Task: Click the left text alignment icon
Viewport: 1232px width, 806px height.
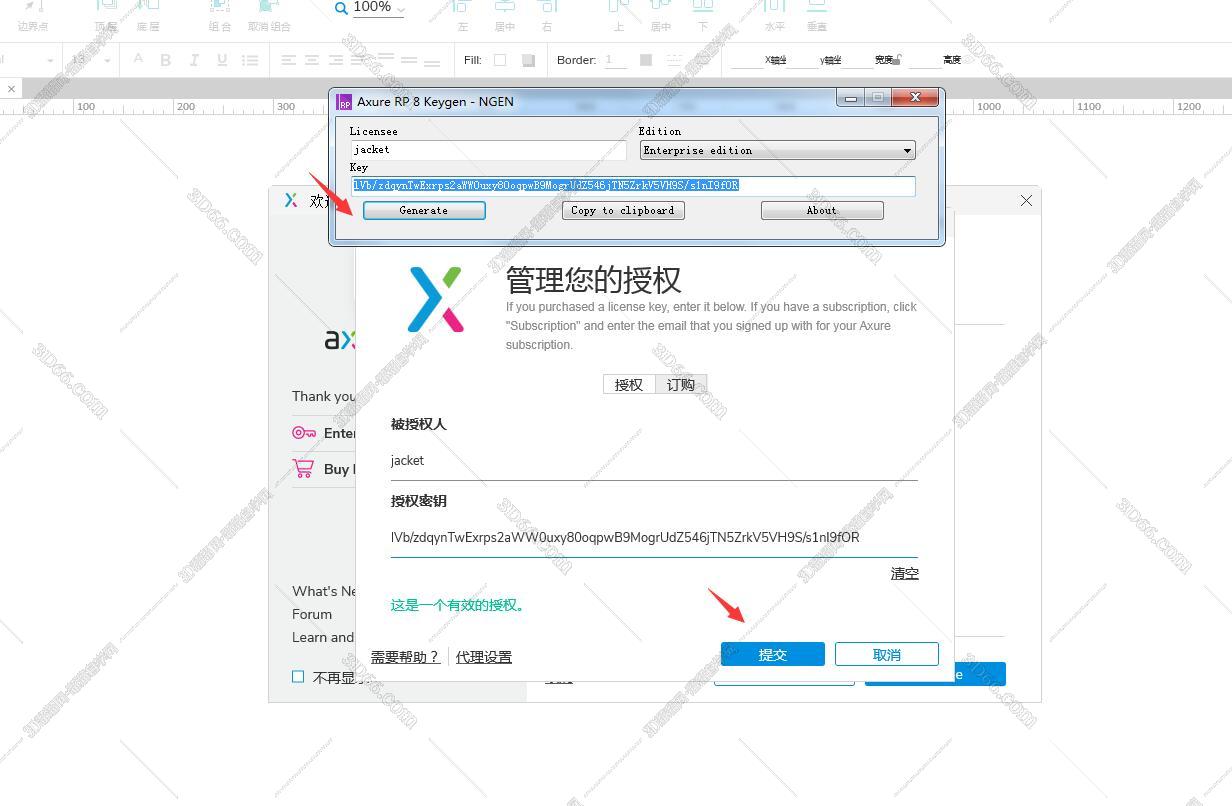Action: point(288,61)
